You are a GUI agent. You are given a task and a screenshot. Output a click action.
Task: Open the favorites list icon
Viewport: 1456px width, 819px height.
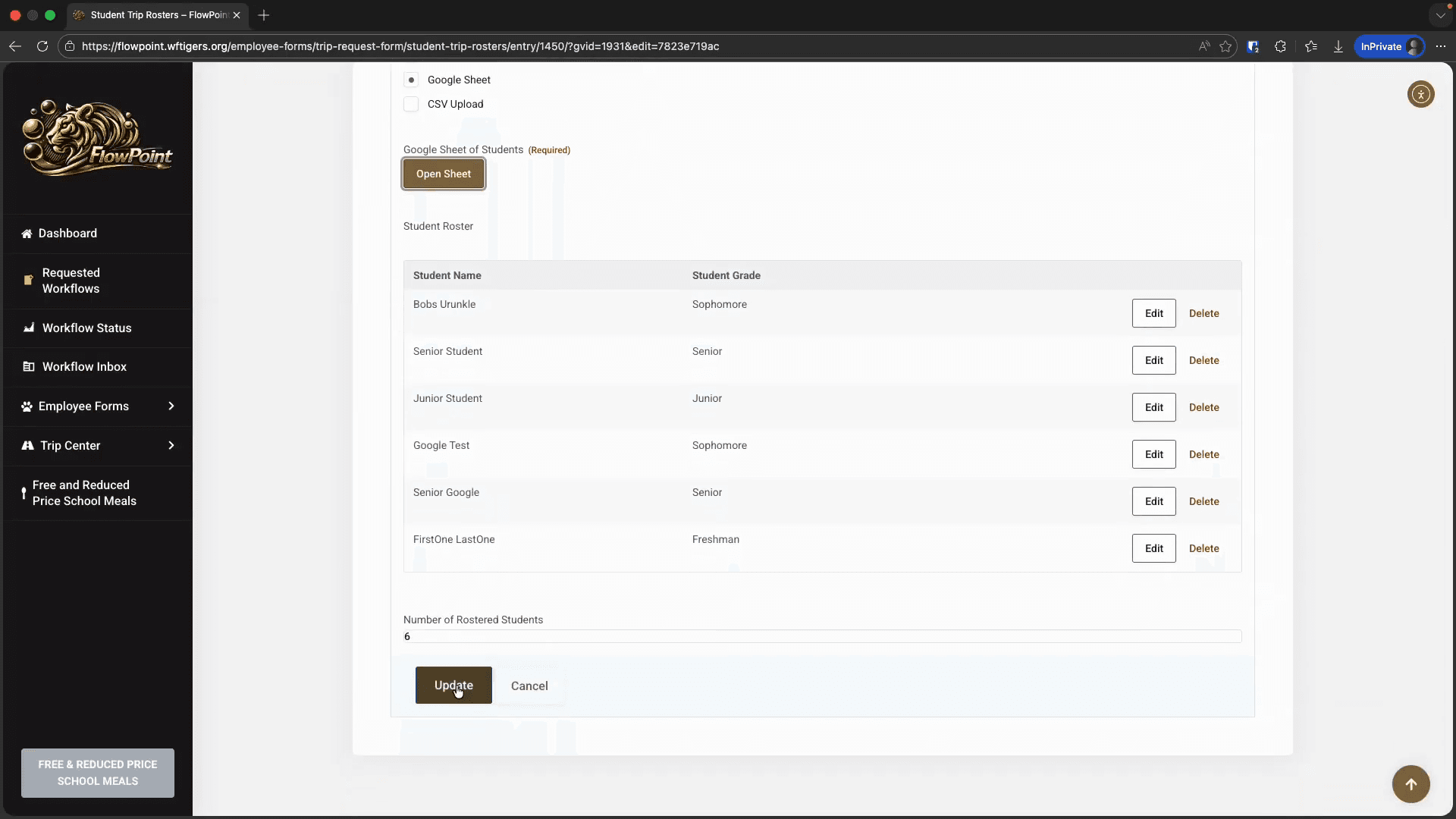pyautogui.click(x=1311, y=46)
